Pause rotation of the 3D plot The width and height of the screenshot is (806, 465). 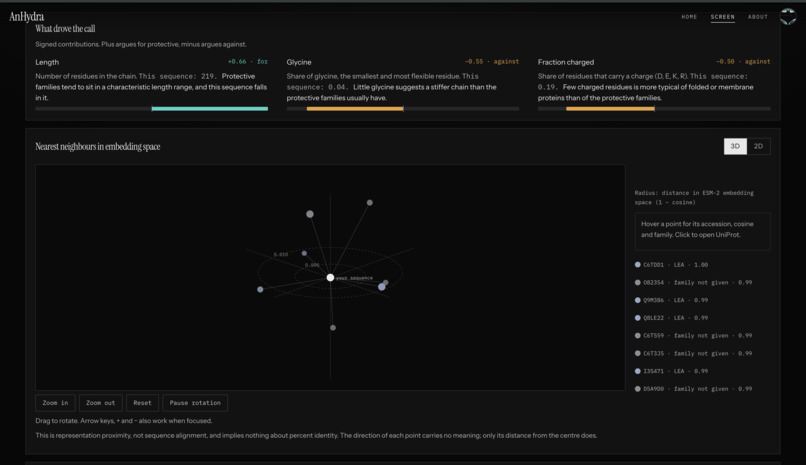[195, 403]
